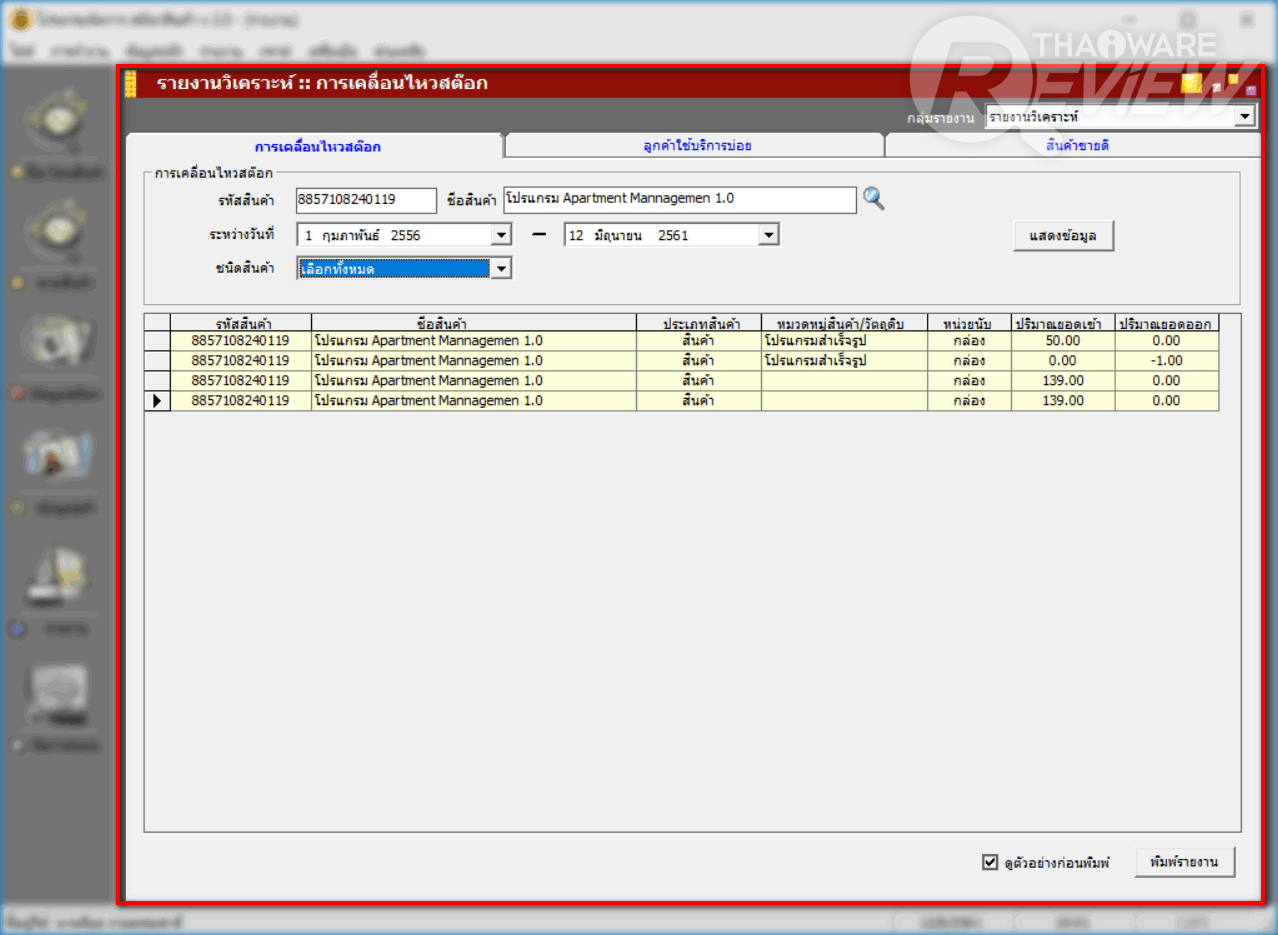Image resolution: width=1278 pixels, height=935 pixels.
Task: Click the ปริมาณยอดออก column header
Action: [1166, 323]
